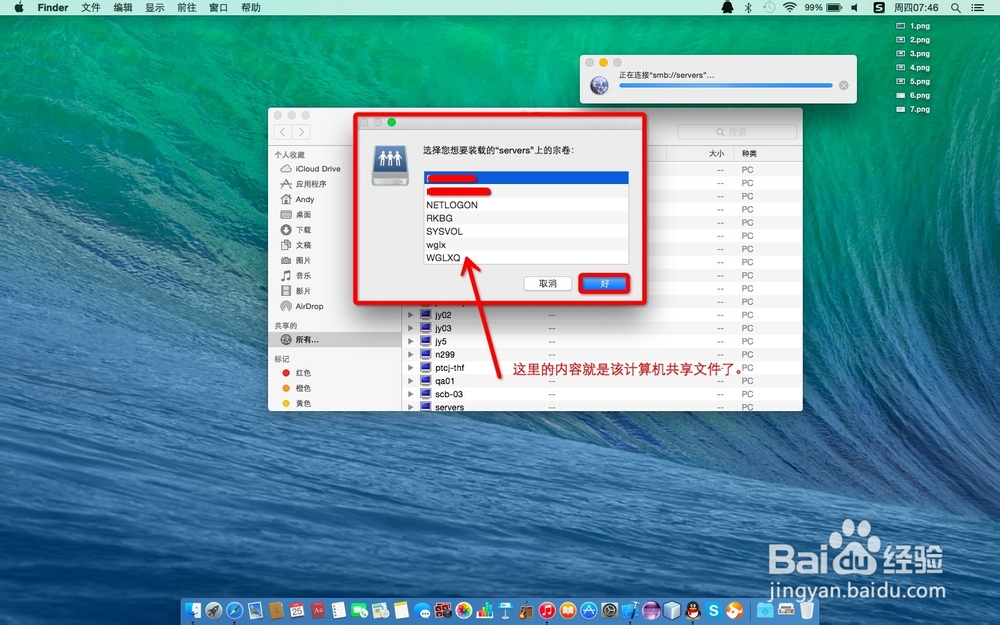The height and width of the screenshot is (625, 1000).
Task: Cancel the smb://servers connection progress
Action: 843,85
